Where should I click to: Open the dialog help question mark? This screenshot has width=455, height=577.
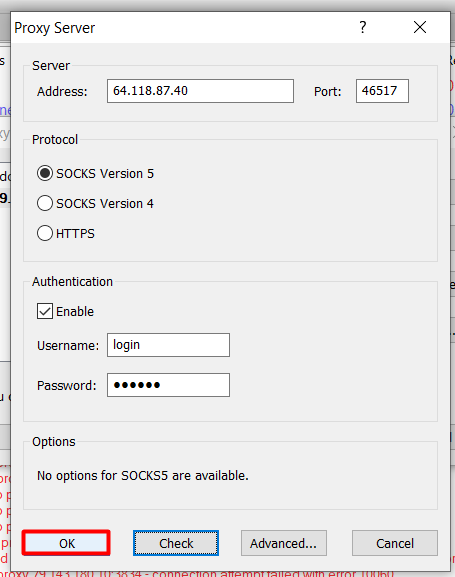[x=363, y=27]
